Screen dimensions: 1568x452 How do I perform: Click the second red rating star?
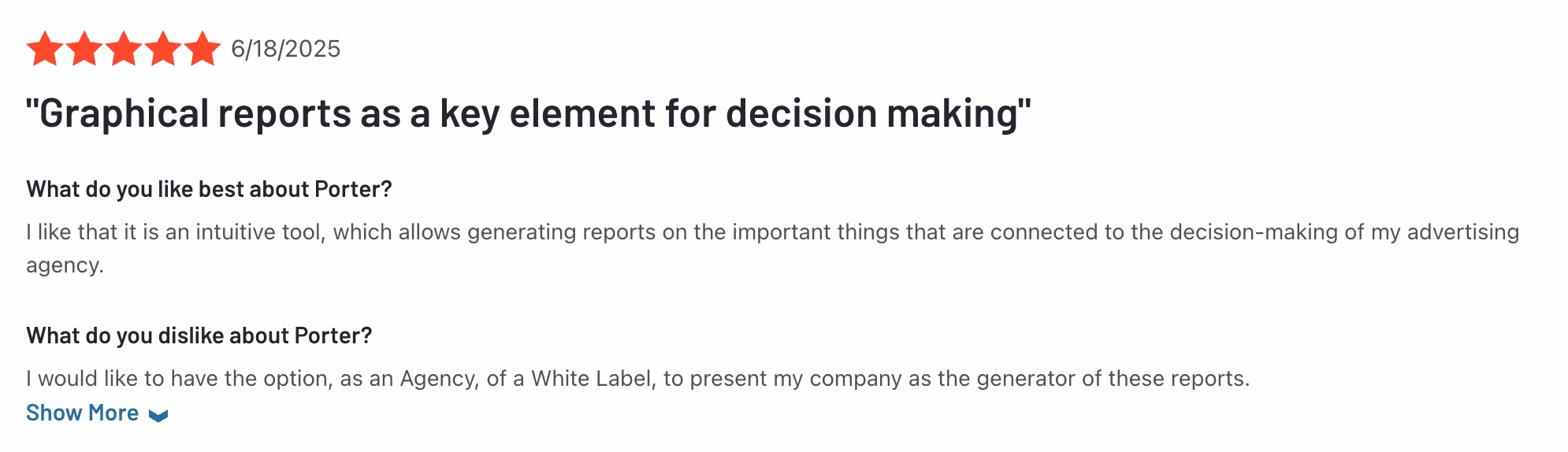(x=84, y=49)
